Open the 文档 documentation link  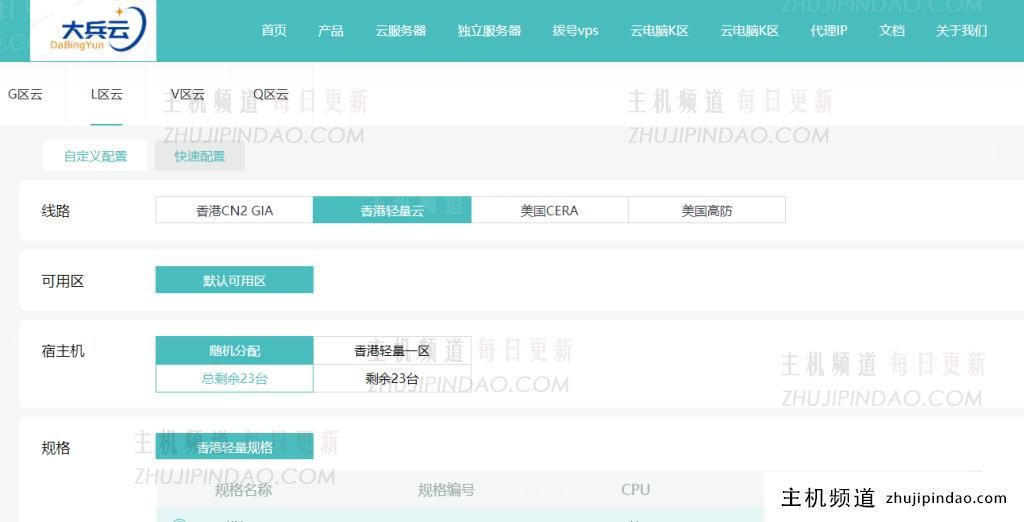(x=892, y=30)
